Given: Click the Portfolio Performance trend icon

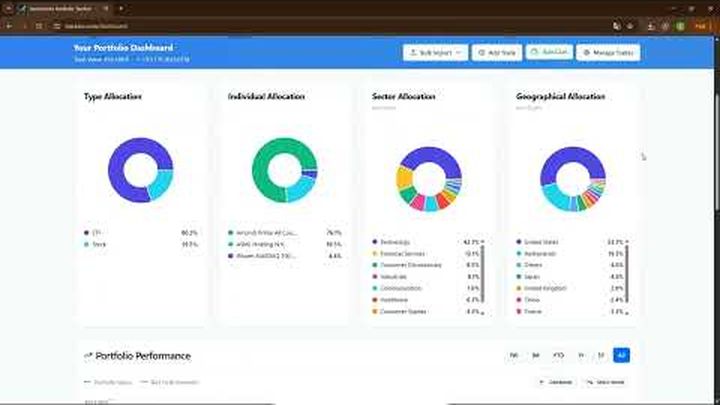Looking at the screenshot, I should coord(87,355).
